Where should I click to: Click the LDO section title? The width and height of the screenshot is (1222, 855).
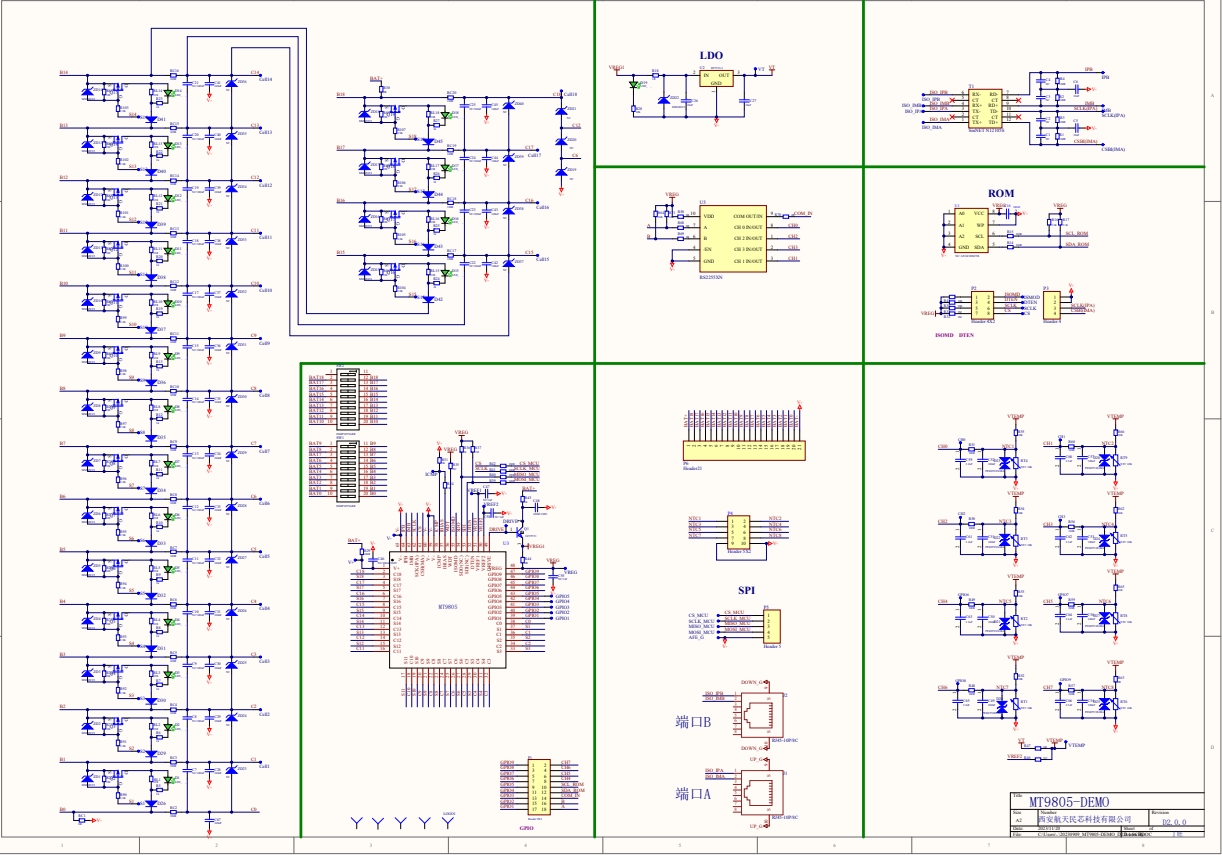point(711,56)
